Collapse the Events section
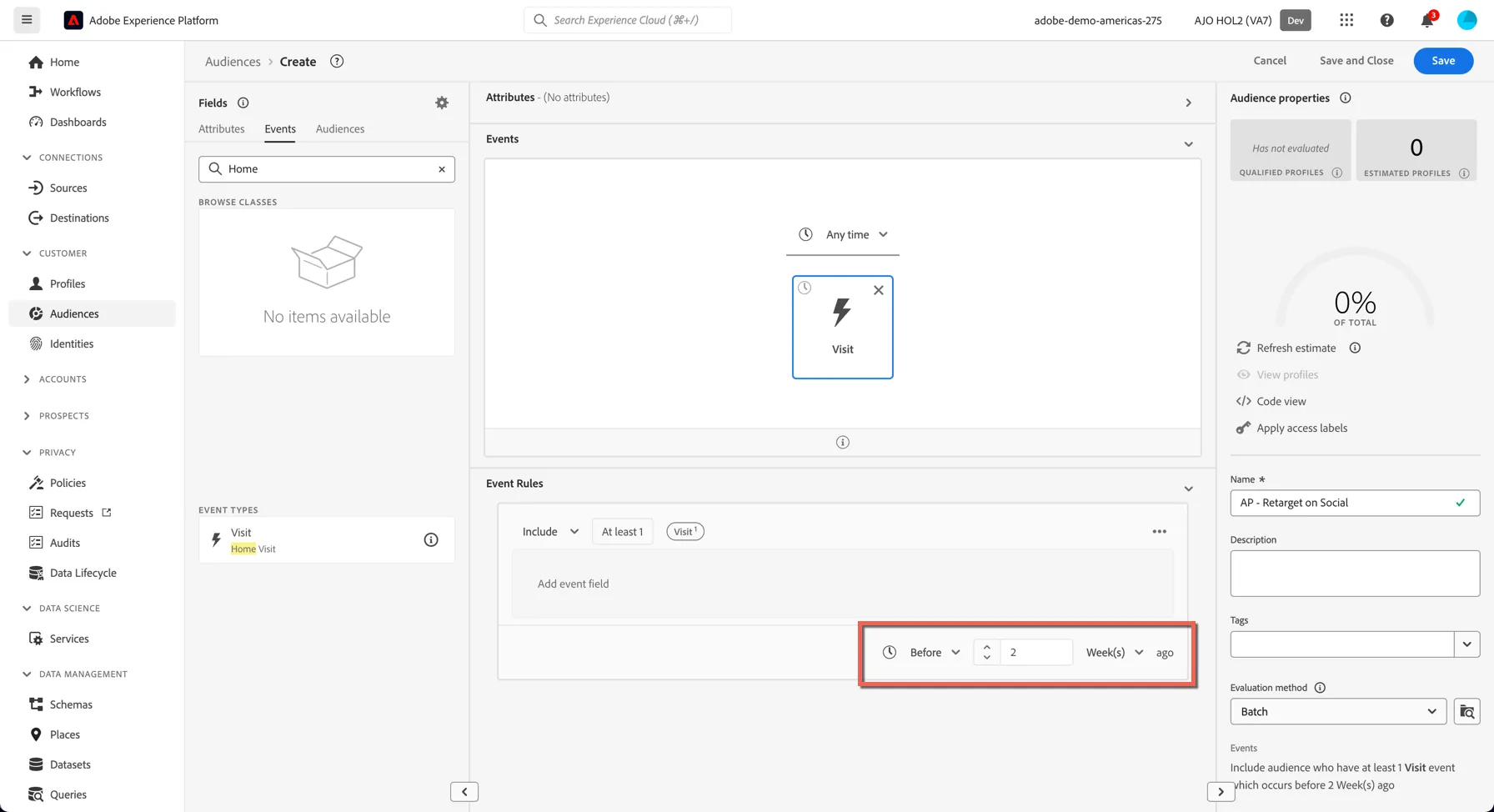 coord(1188,144)
